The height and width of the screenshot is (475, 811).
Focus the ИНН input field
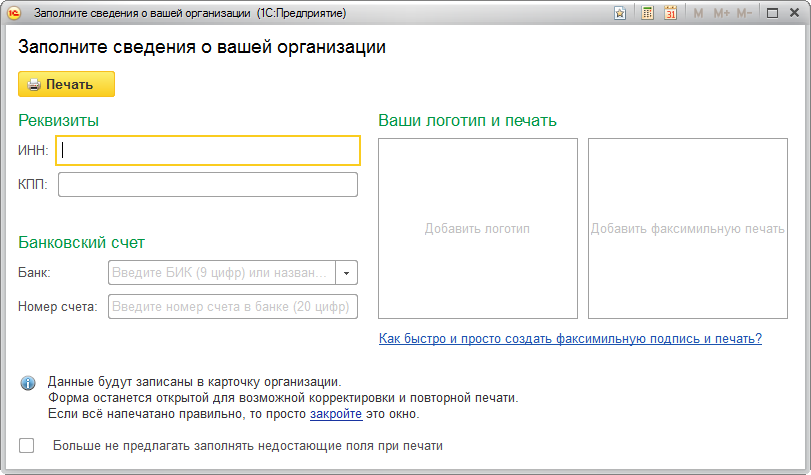[x=208, y=151]
